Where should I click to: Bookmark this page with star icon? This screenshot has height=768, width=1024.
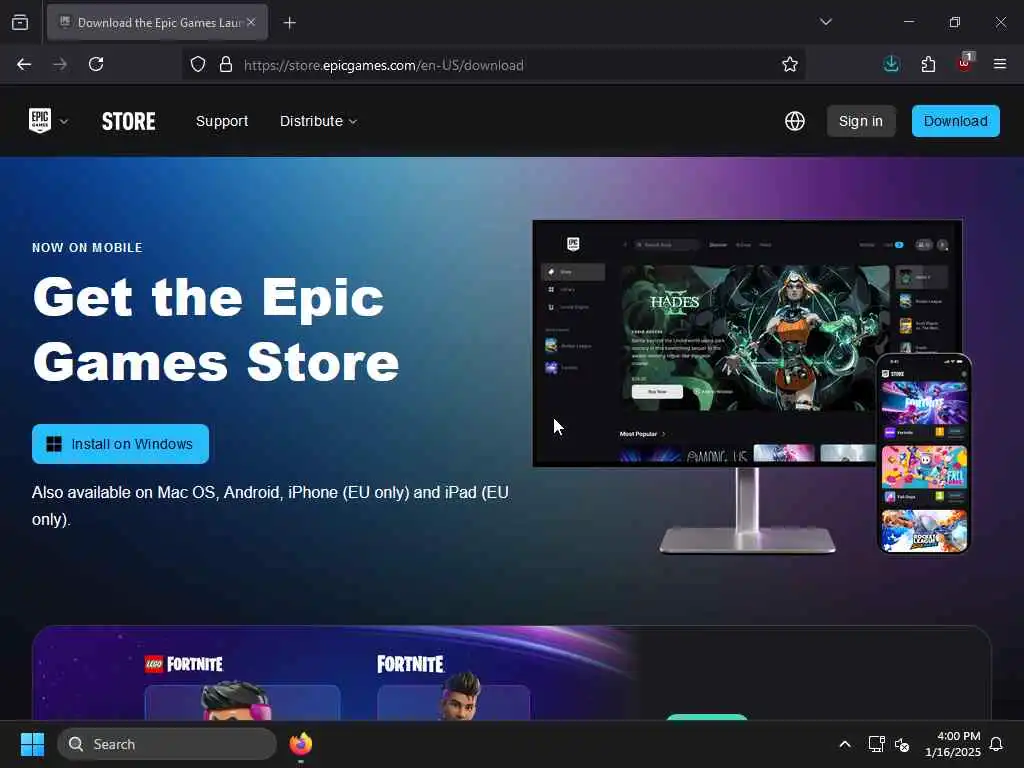point(790,64)
